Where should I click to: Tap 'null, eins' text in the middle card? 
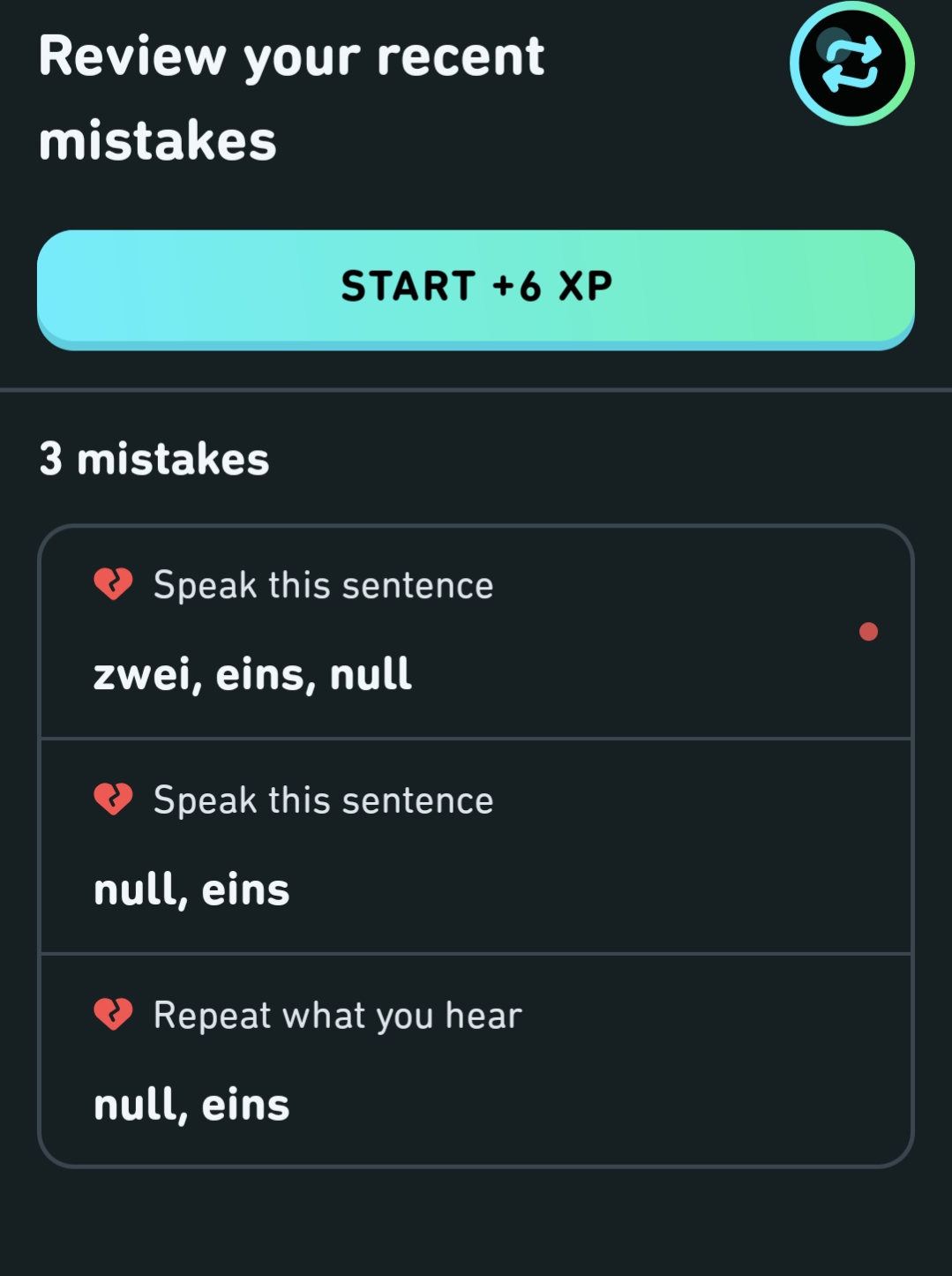click(x=191, y=889)
